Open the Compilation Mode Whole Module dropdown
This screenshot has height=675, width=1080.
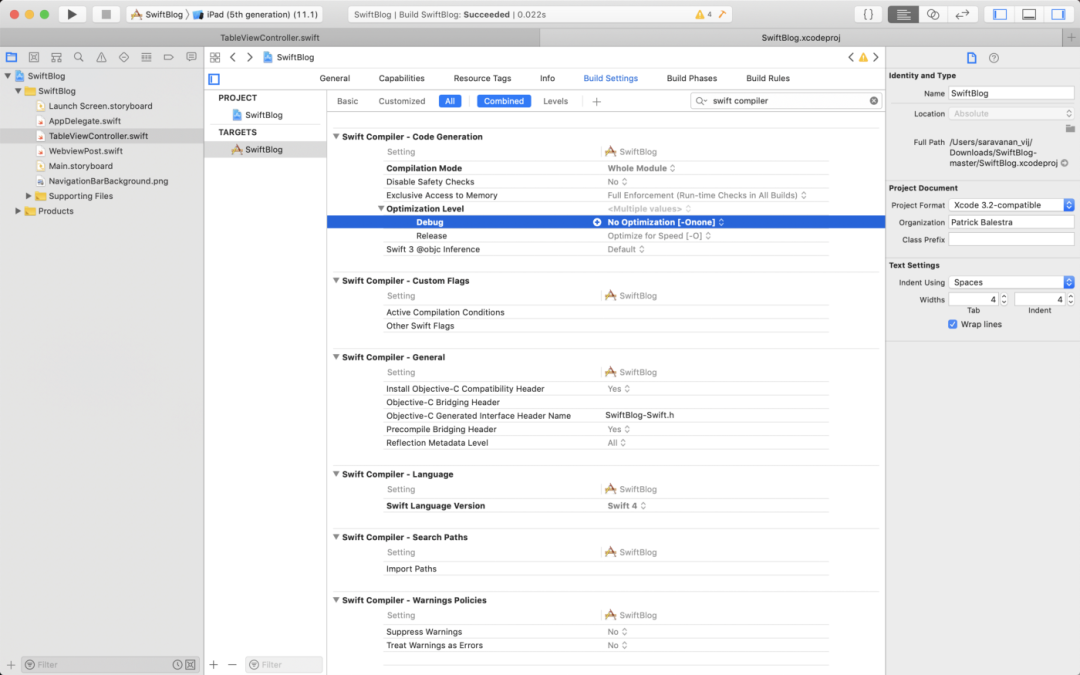pyautogui.click(x=641, y=168)
